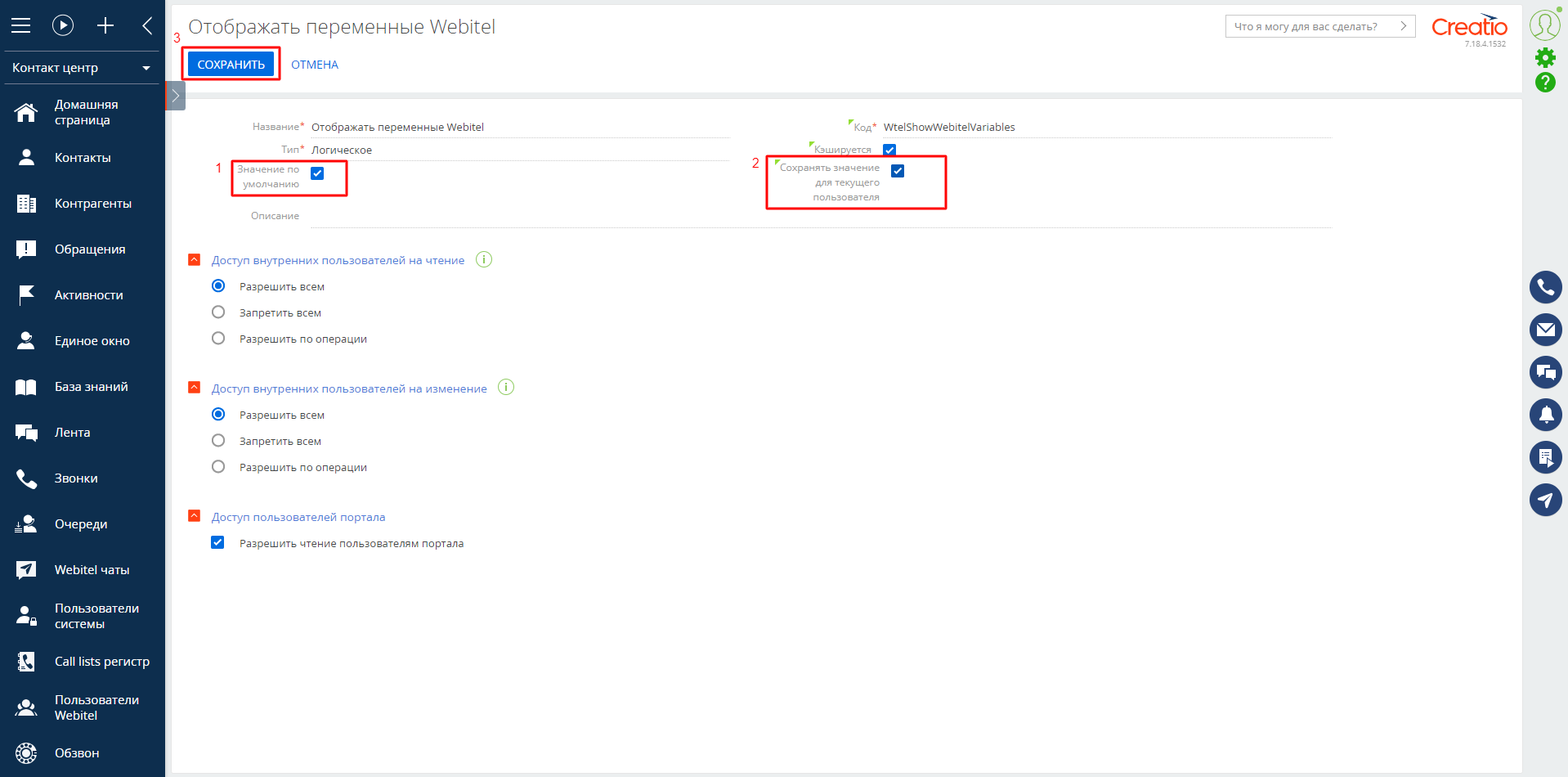Open the user profile avatar icon

1544,25
